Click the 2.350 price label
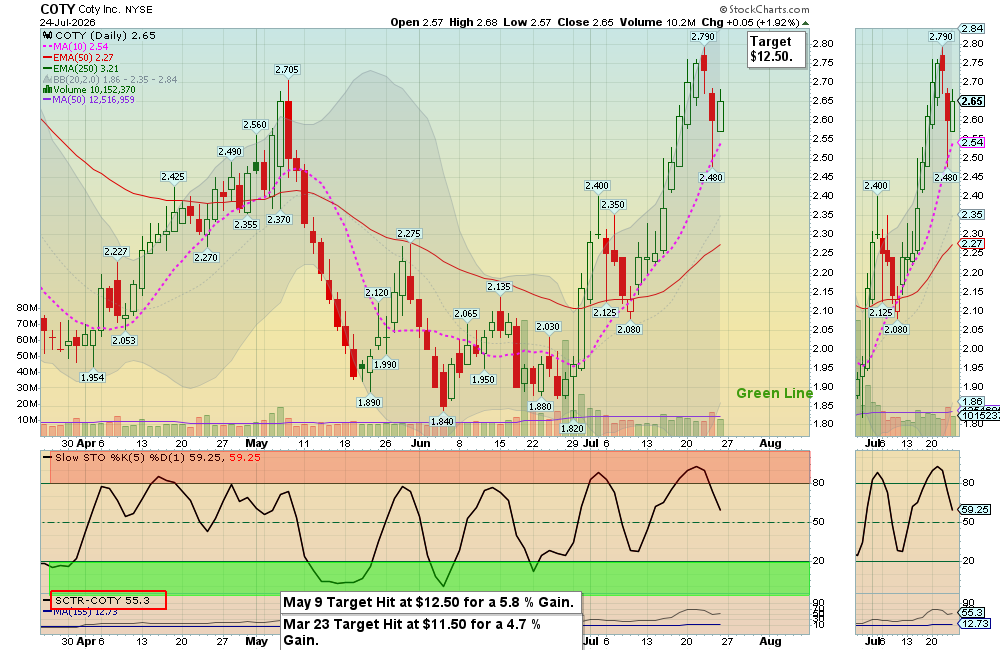 (613, 205)
